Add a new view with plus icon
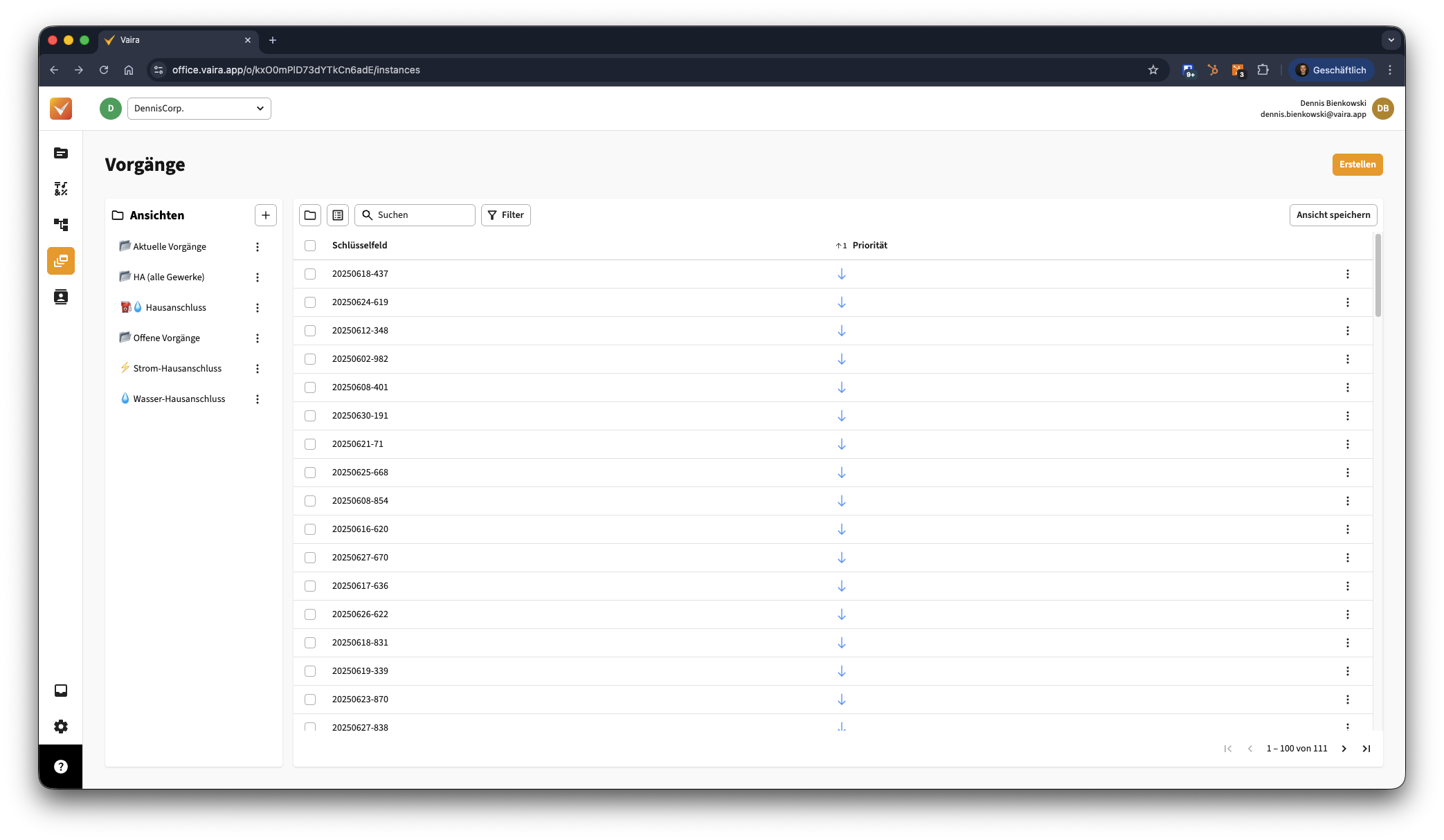The width and height of the screenshot is (1444, 840). pos(266,215)
